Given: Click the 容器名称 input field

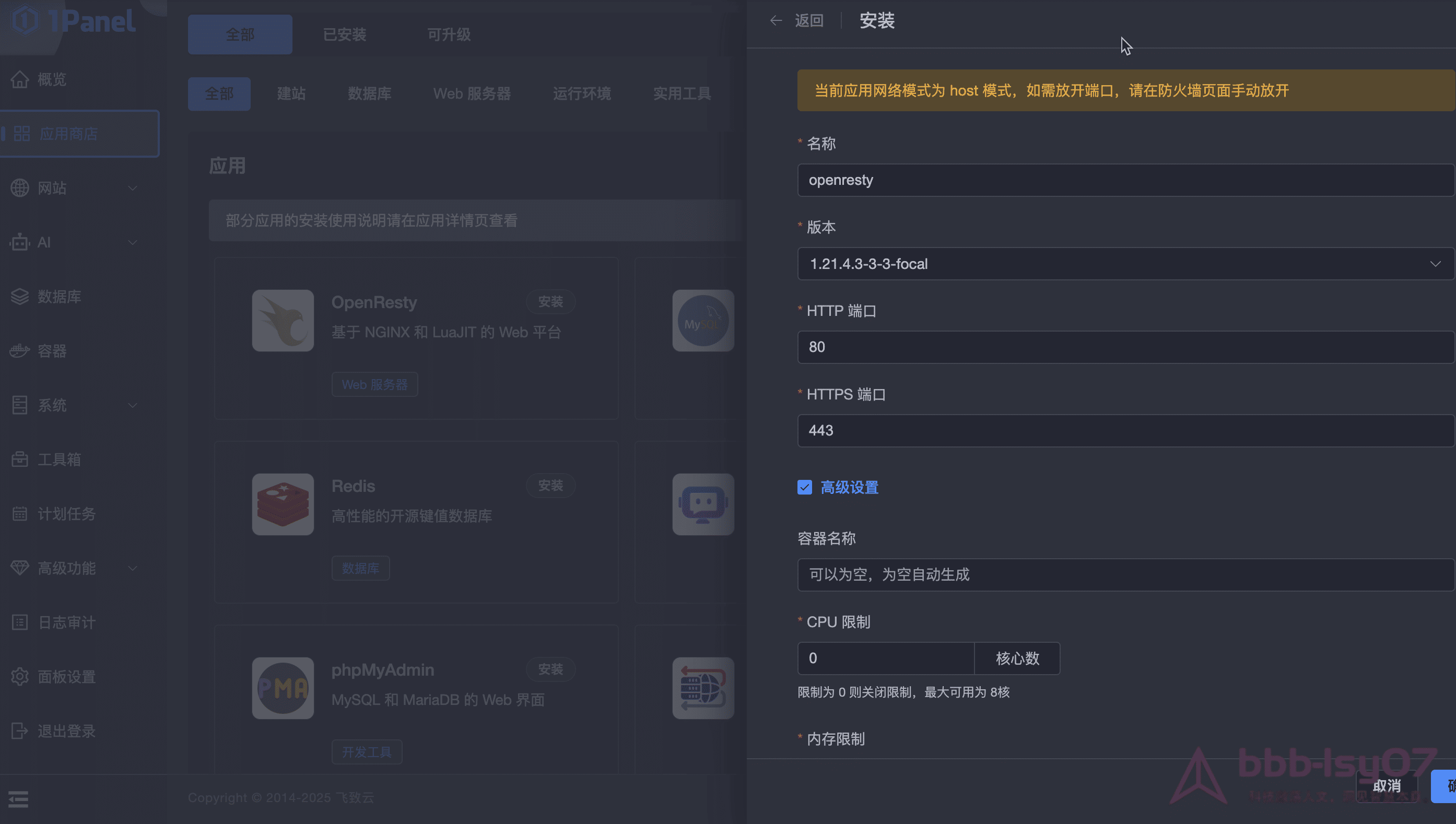Looking at the screenshot, I should coord(1125,575).
